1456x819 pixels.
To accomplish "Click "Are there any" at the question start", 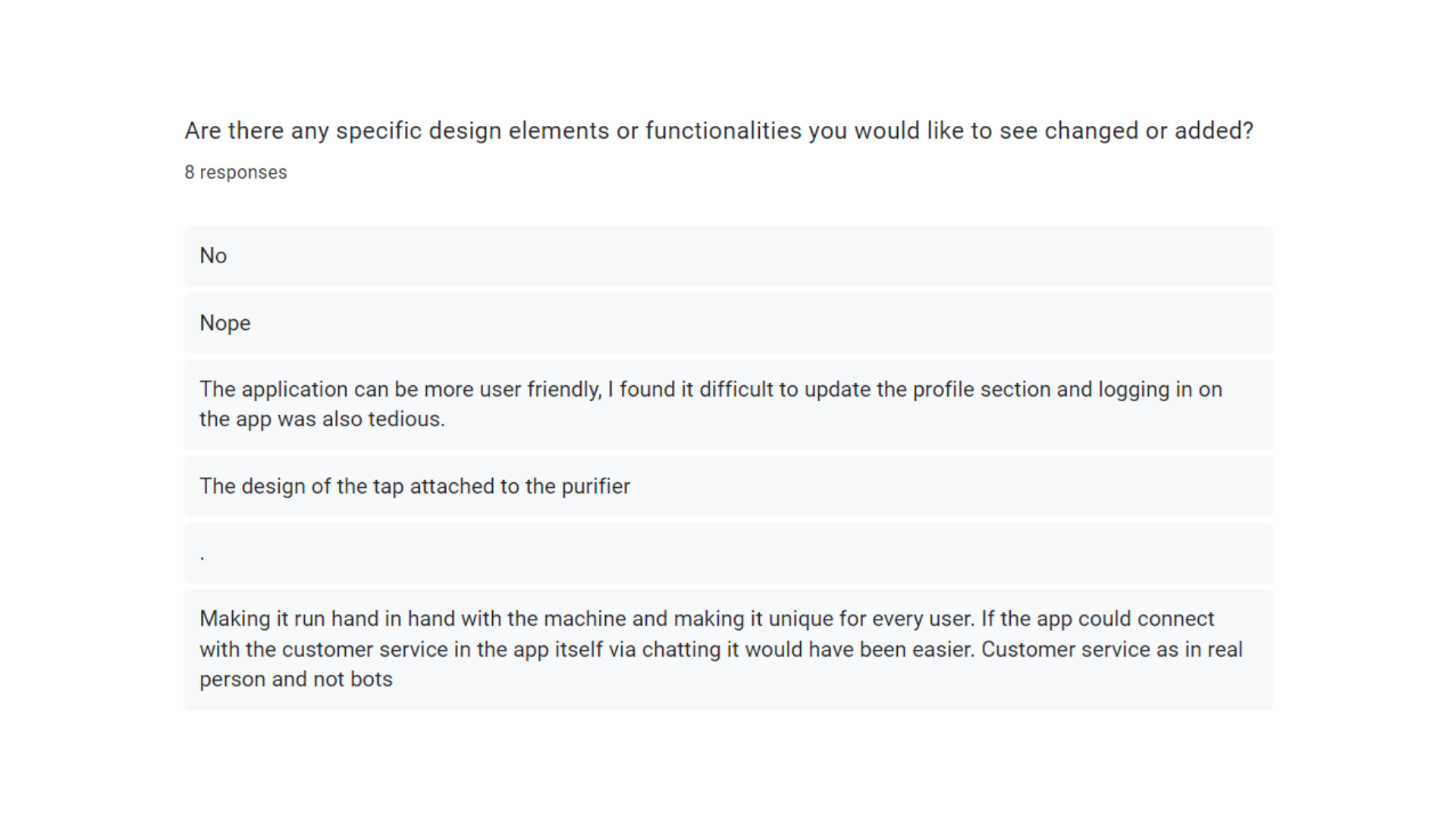I will 257,131.
